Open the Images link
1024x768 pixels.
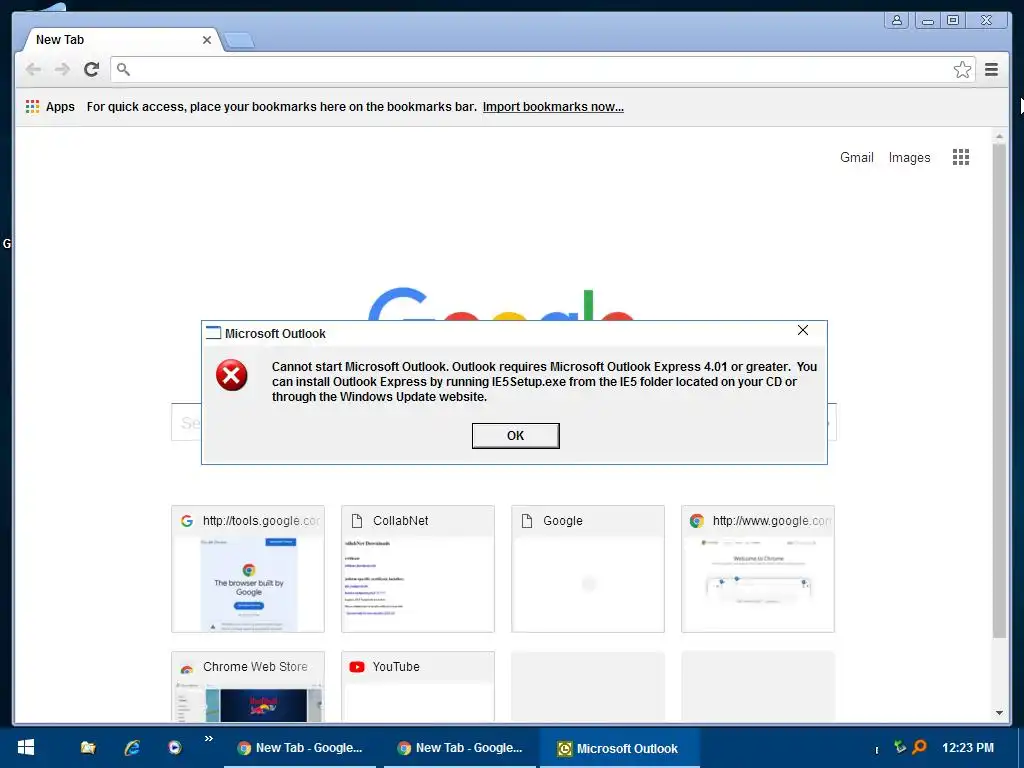click(x=909, y=157)
